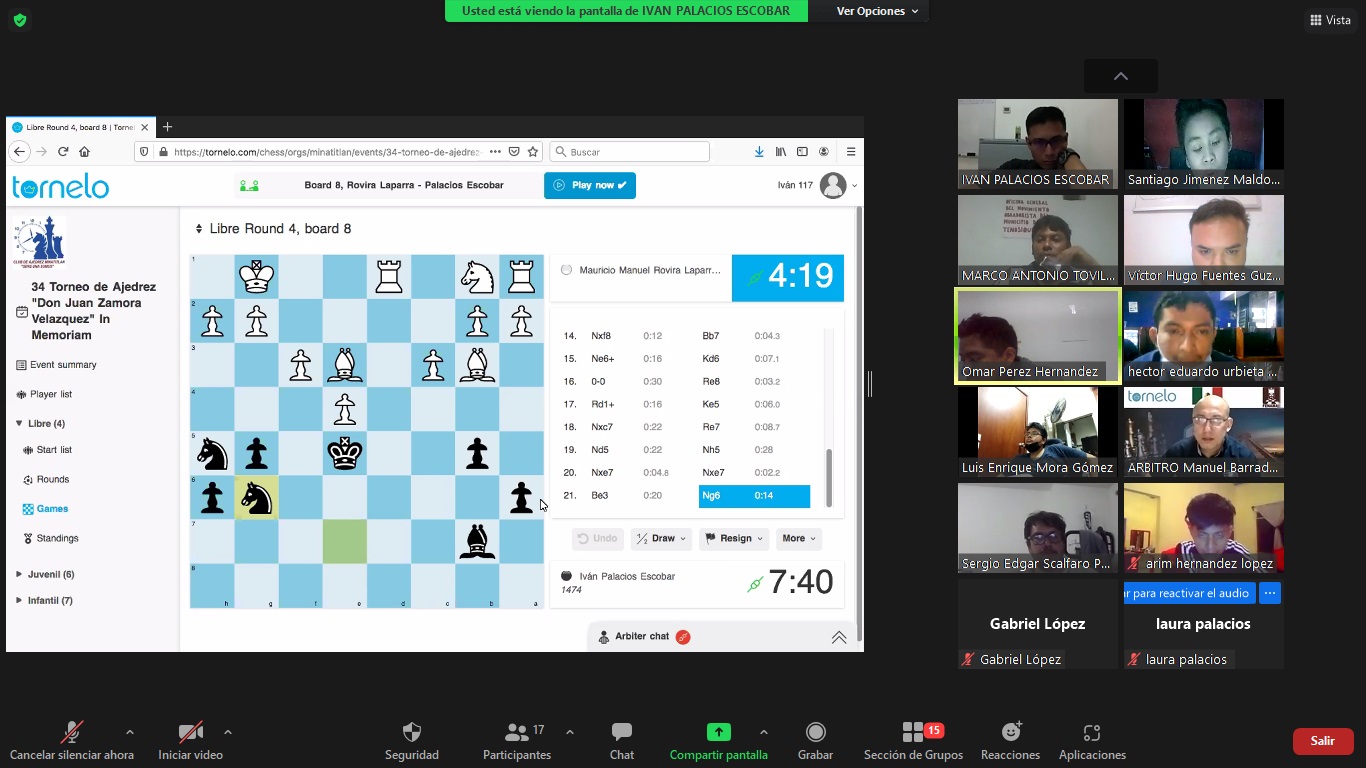
Task: Toggle Compartir pantalla screen sharing
Action: [x=718, y=733]
